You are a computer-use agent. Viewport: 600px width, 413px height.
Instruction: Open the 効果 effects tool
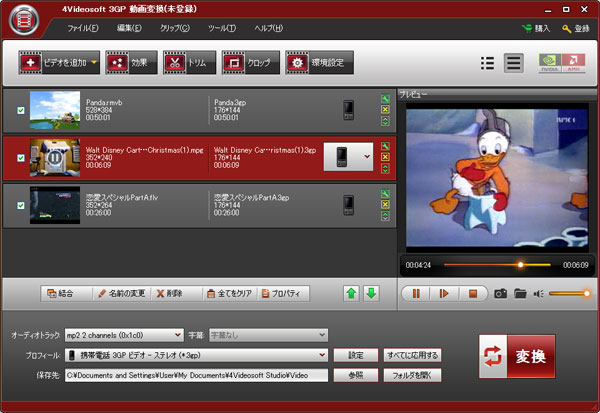click(x=131, y=62)
